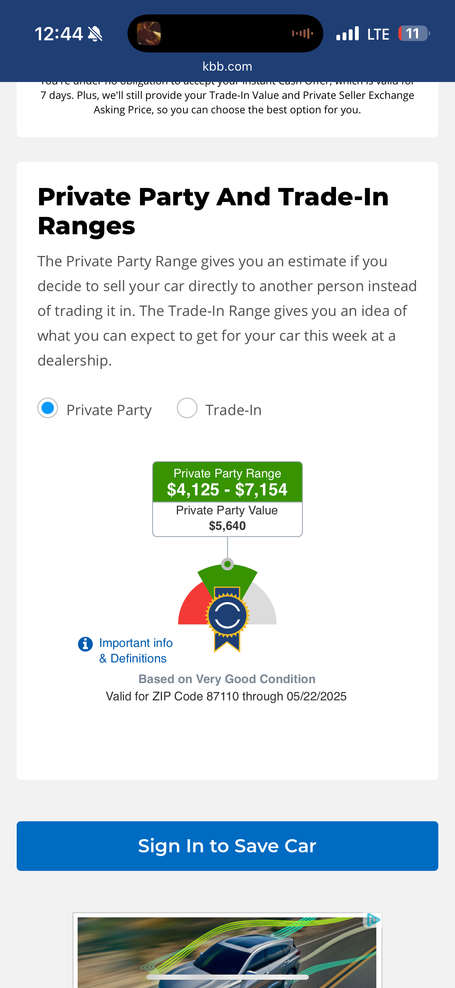The image size is (455, 988).
Task: Tap the gray section of value gauge
Action: [x=263, y=605]
